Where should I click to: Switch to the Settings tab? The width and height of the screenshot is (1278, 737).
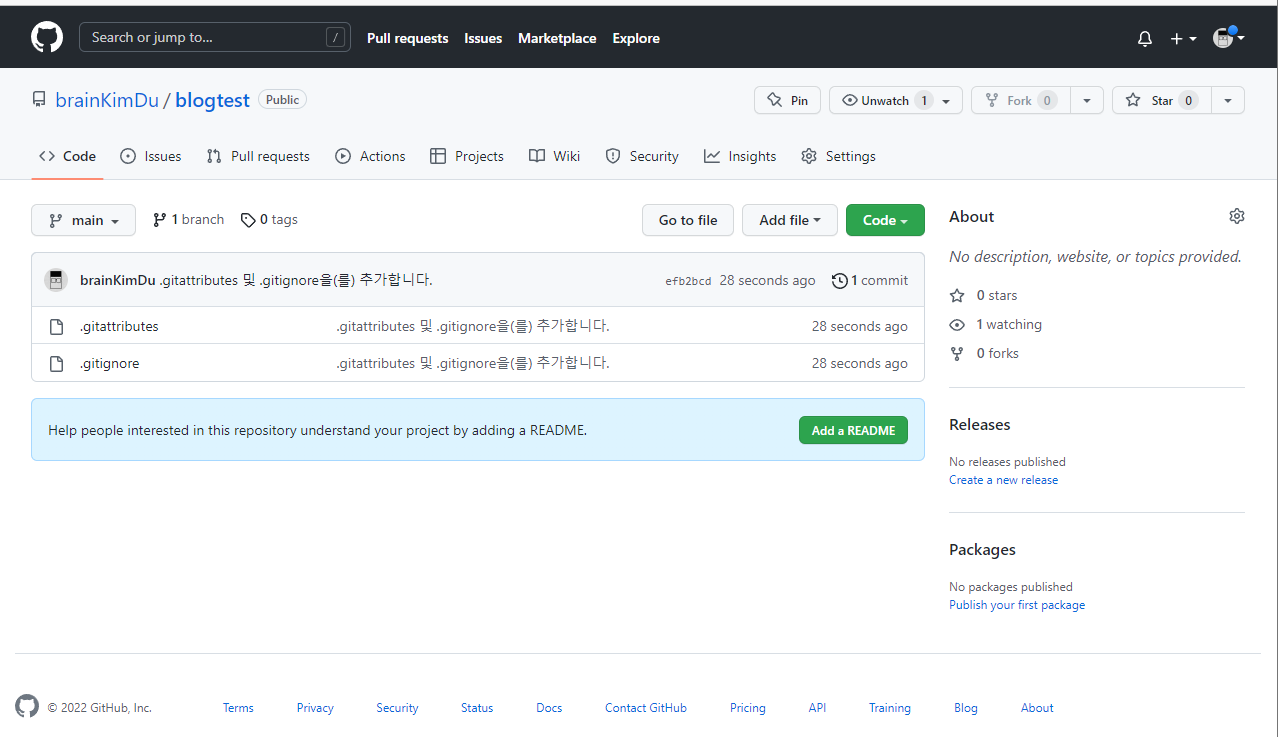click(x=838, y=156)
